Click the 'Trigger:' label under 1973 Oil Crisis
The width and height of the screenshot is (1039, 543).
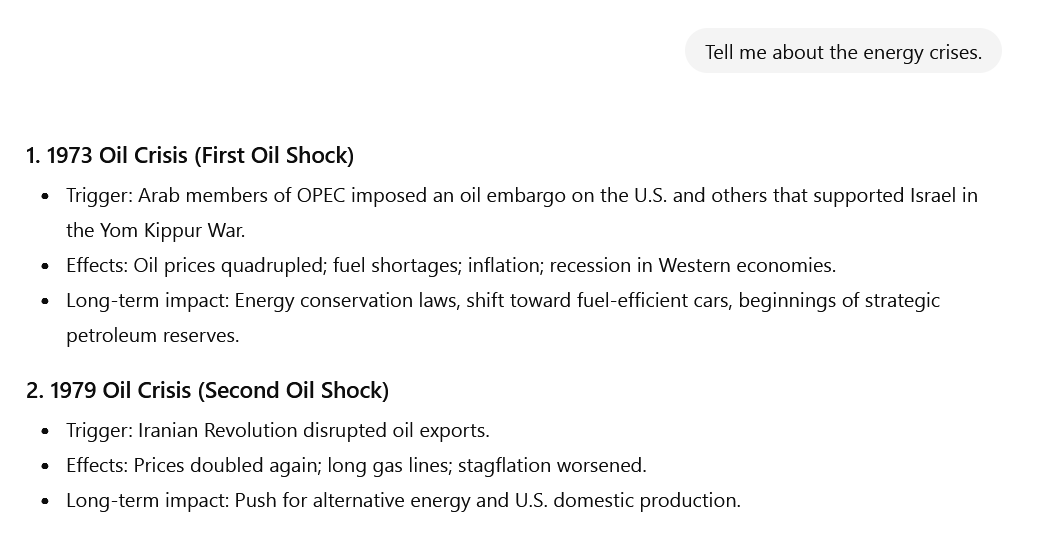[x=99, y=195]
